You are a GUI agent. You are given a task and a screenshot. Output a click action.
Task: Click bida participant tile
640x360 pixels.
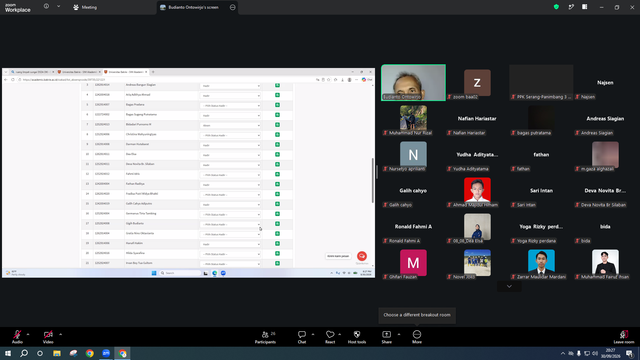pos(605,227)
